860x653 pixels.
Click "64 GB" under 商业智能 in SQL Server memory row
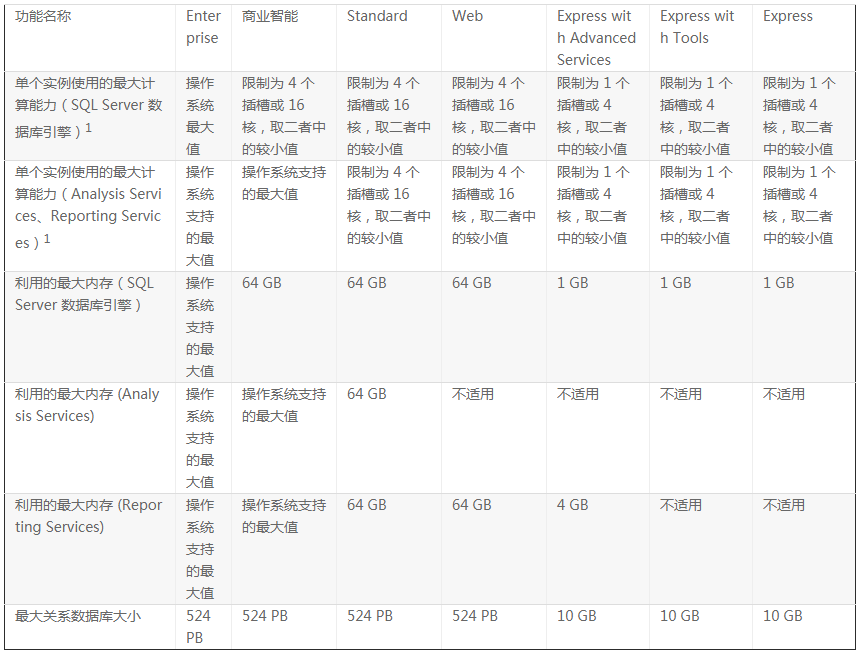point(262,283)
